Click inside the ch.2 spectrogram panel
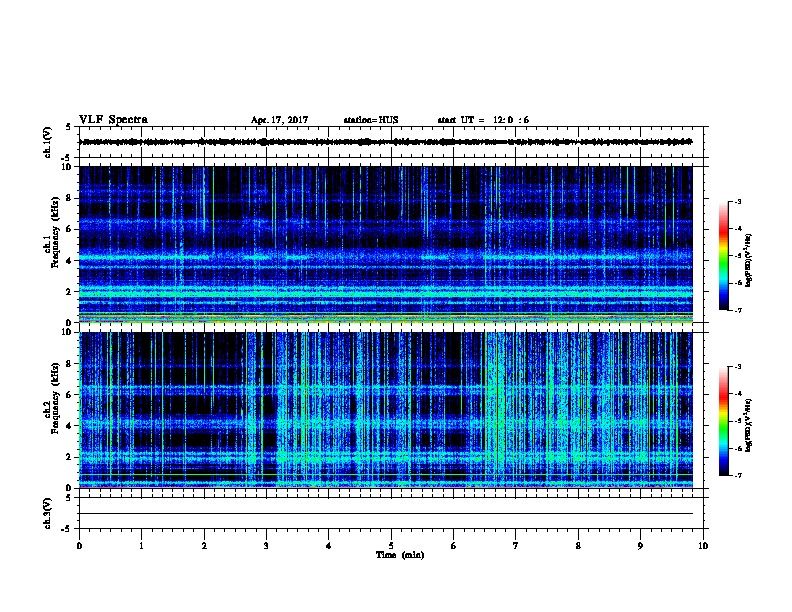Image resolution: width=792 pixels, height=612 pixels. coord(386,410)
